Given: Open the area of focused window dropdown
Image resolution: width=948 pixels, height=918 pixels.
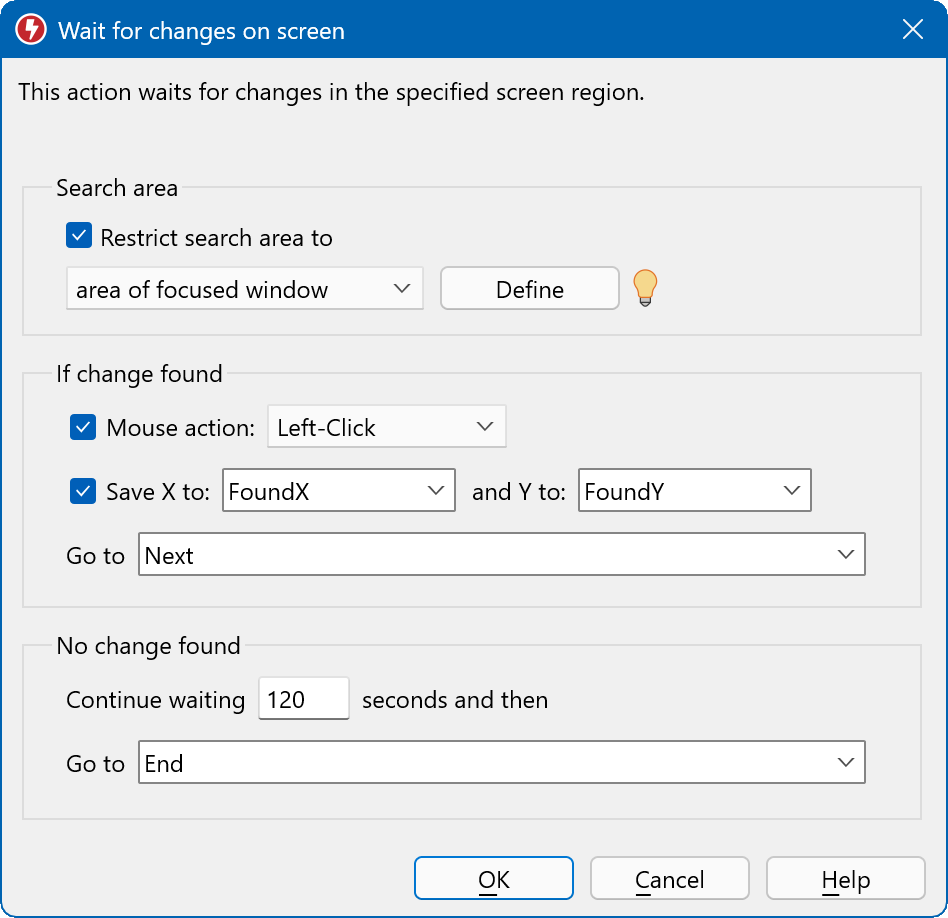Looking at the screenshot, I should pos(245,289).
